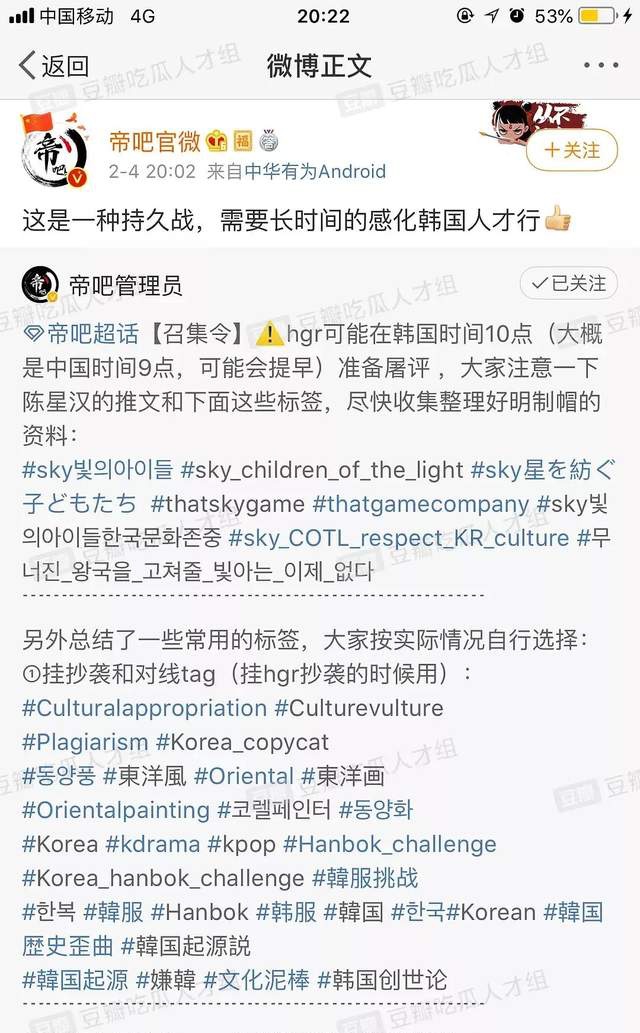640x1033 pixels.
Task: Open the three-dot more options menu
Action: click(600, 65)
